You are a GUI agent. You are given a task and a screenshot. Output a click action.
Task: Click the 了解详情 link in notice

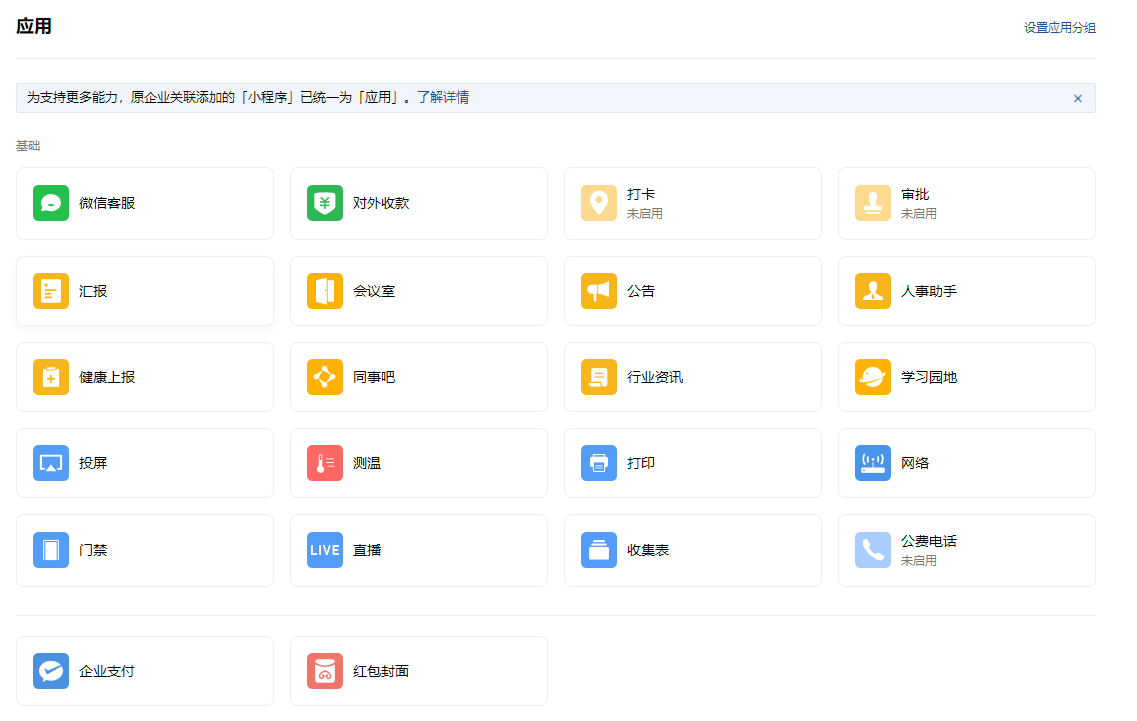pos(443,97)
